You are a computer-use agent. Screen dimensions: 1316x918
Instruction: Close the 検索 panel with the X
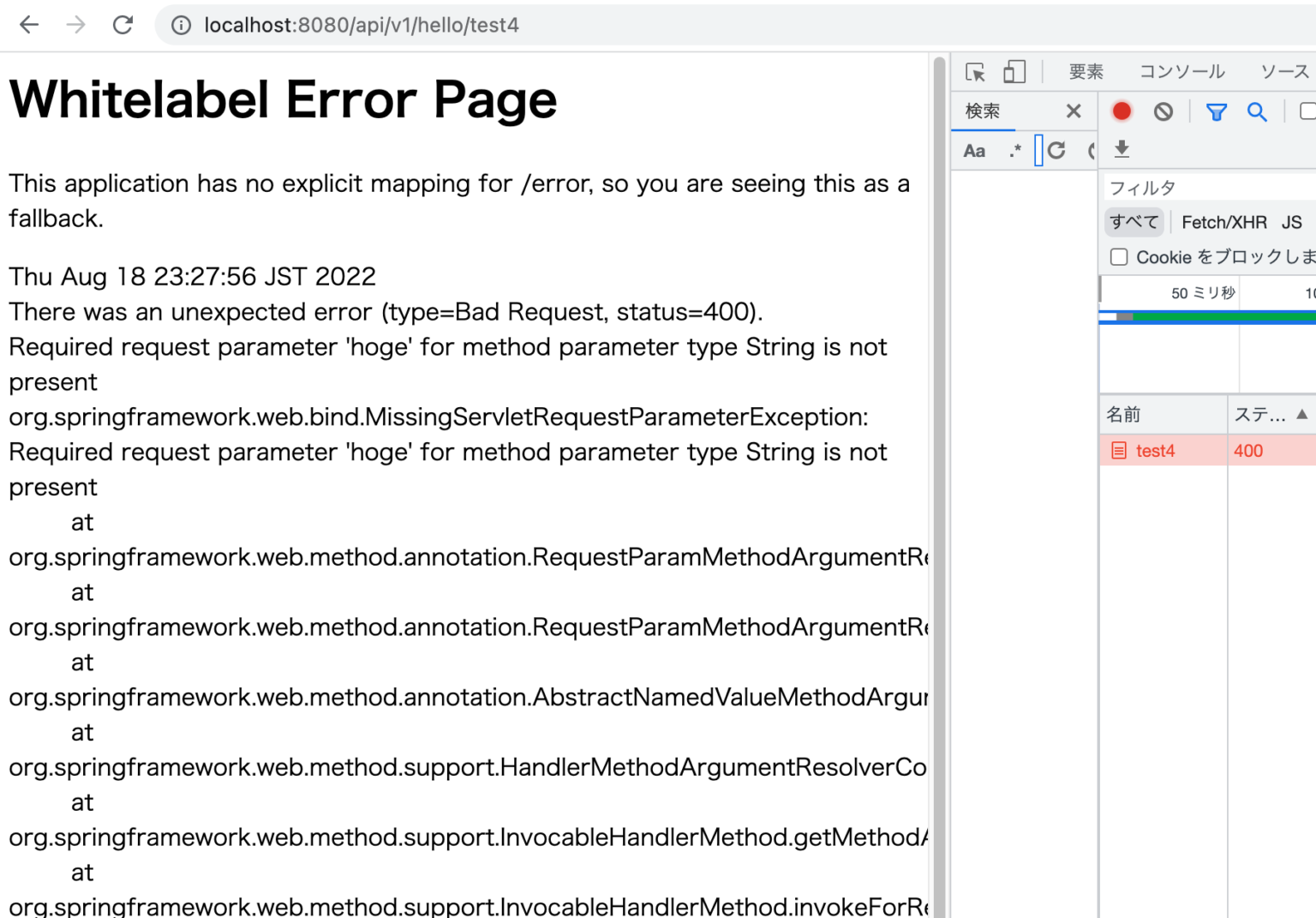(1074, 111)
